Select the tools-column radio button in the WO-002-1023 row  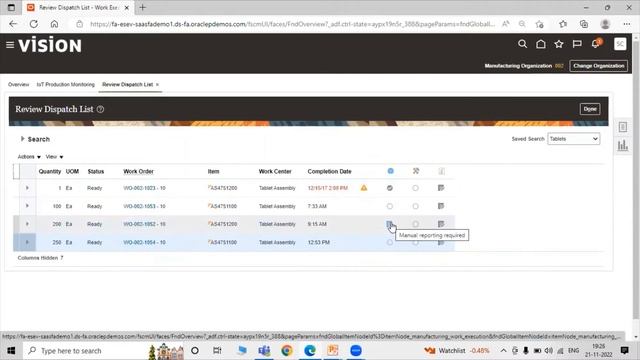[x=416, y=188]
